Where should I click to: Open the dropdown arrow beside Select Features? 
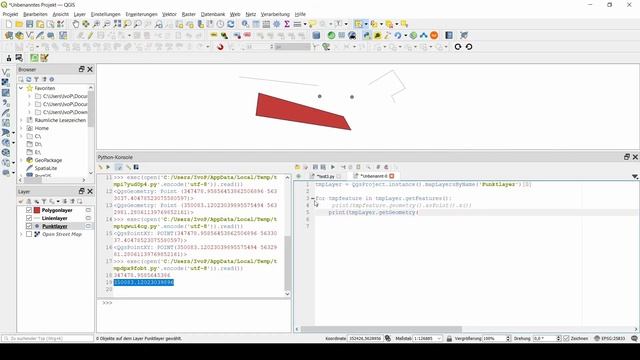[x=366, y=24]
